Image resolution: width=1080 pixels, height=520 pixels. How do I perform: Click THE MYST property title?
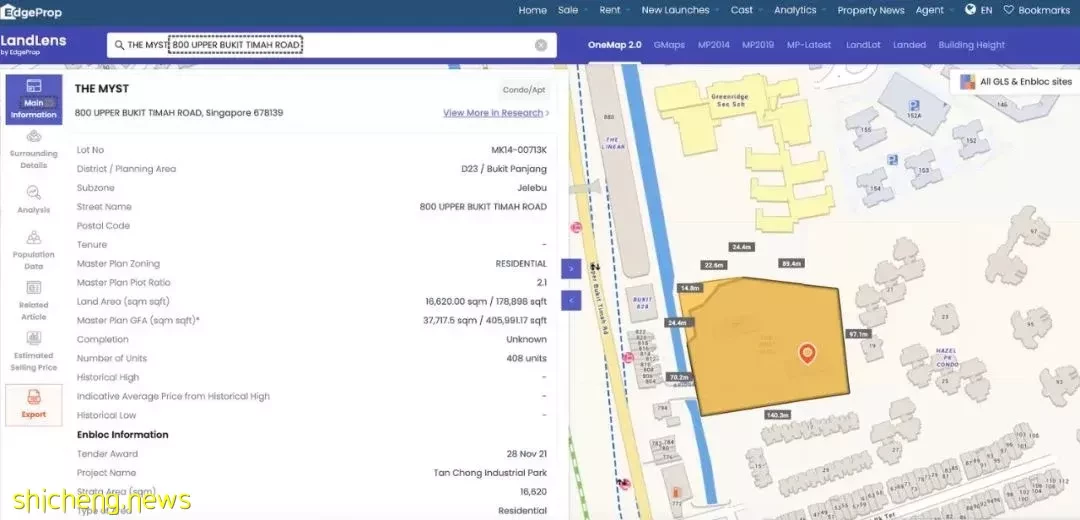(x=102, y=89)
